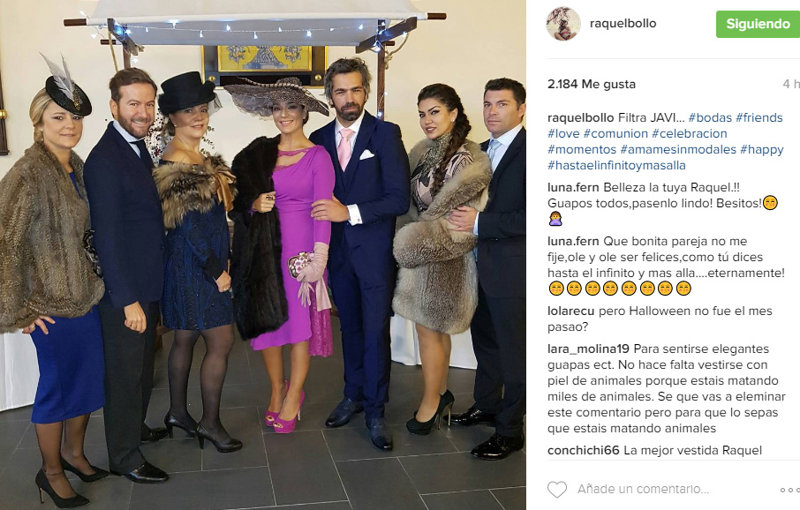Open the #love hashtag
The width and height of the screenshot is (800, 510).
pyautogui.click(x=563, y=134)
